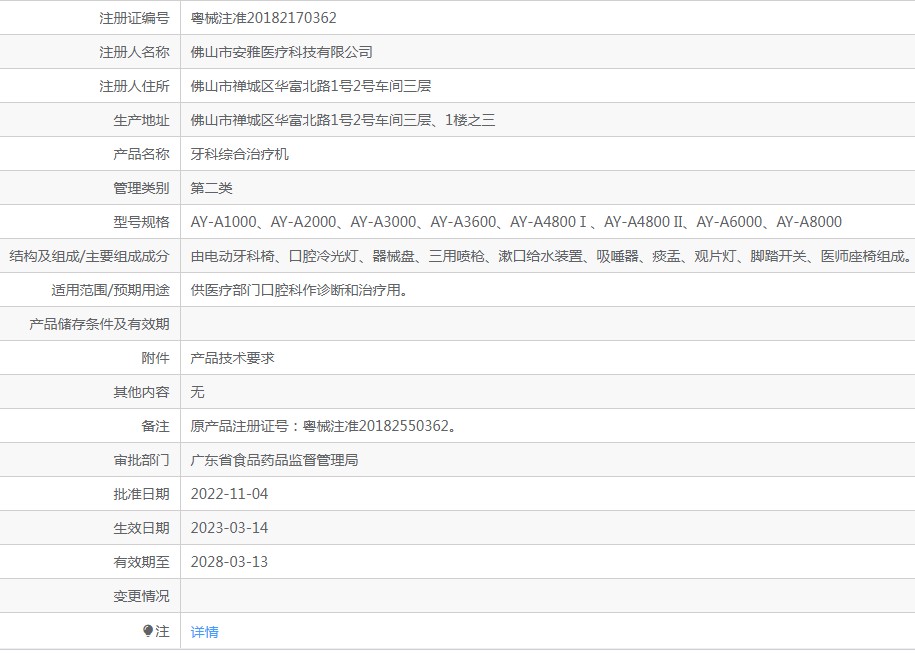Click the 型号规格 field label
Screen dimensions: 915x659
141,222
